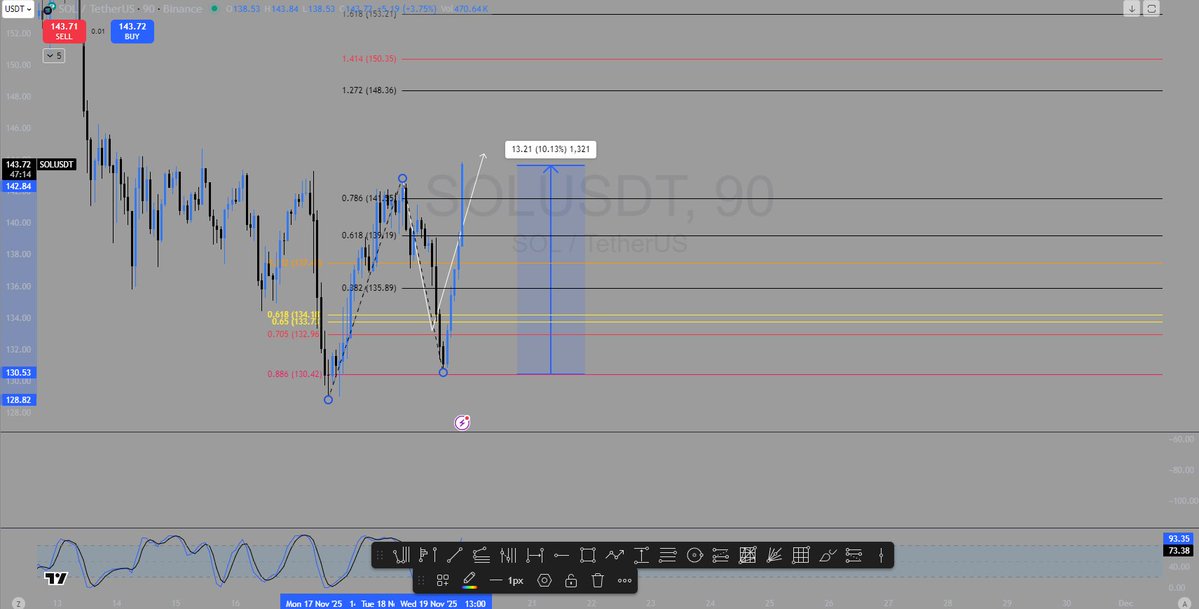Open the interval menu by clicking 90
The image size is (1199, 609).
(x=148, y=9)
